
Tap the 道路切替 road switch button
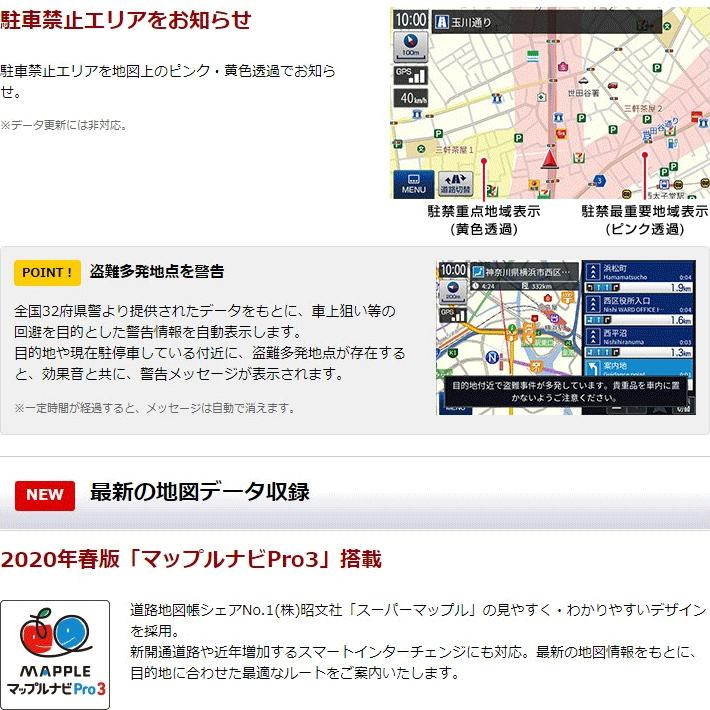[453, 183]
